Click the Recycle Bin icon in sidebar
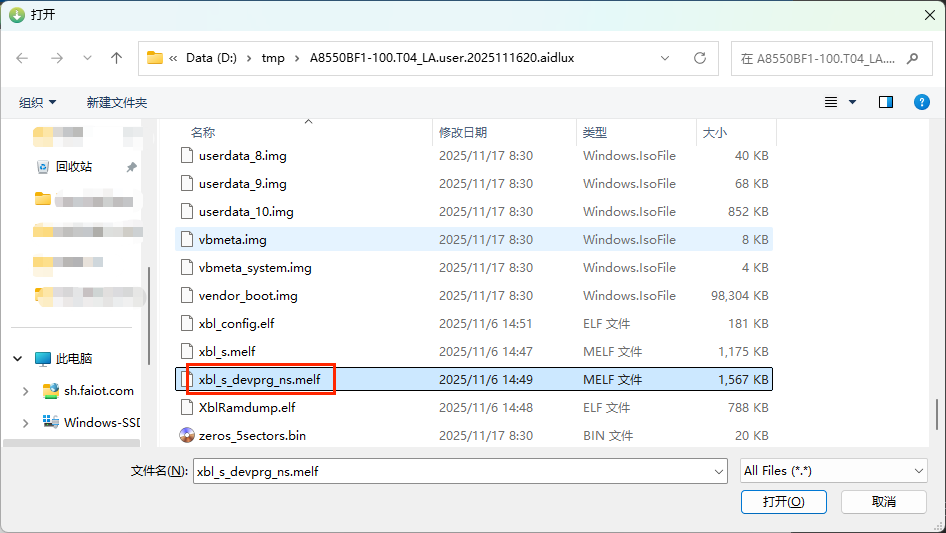 [x=43, y=166]
